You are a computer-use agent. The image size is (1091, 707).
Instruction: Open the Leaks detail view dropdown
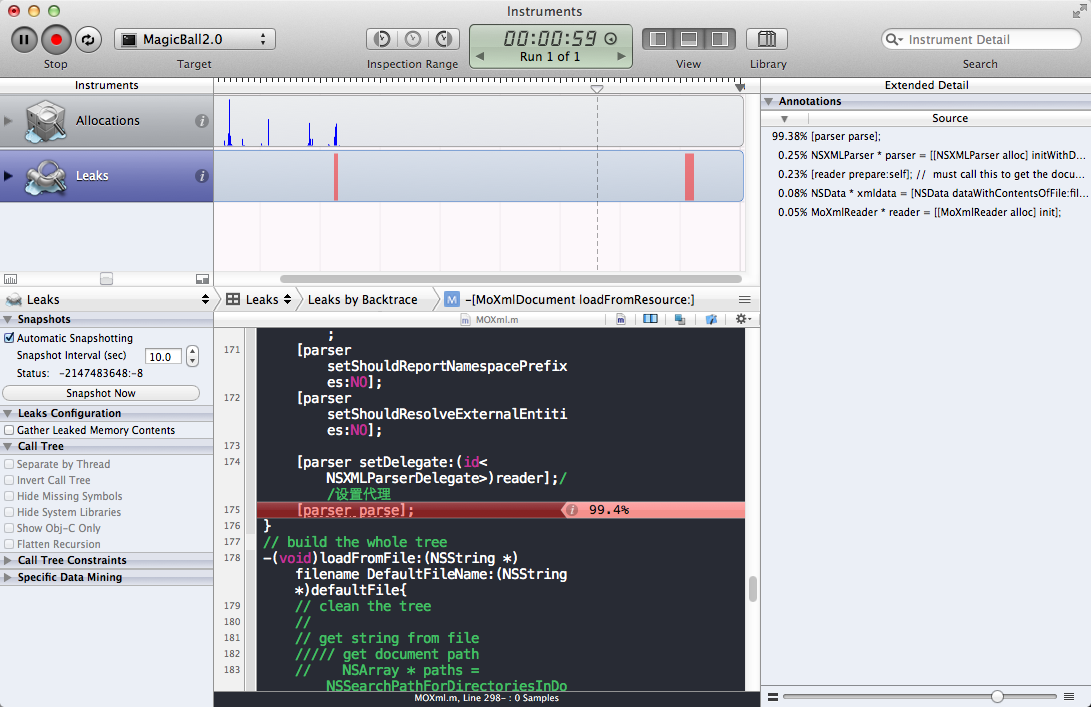tap(258, 299)
